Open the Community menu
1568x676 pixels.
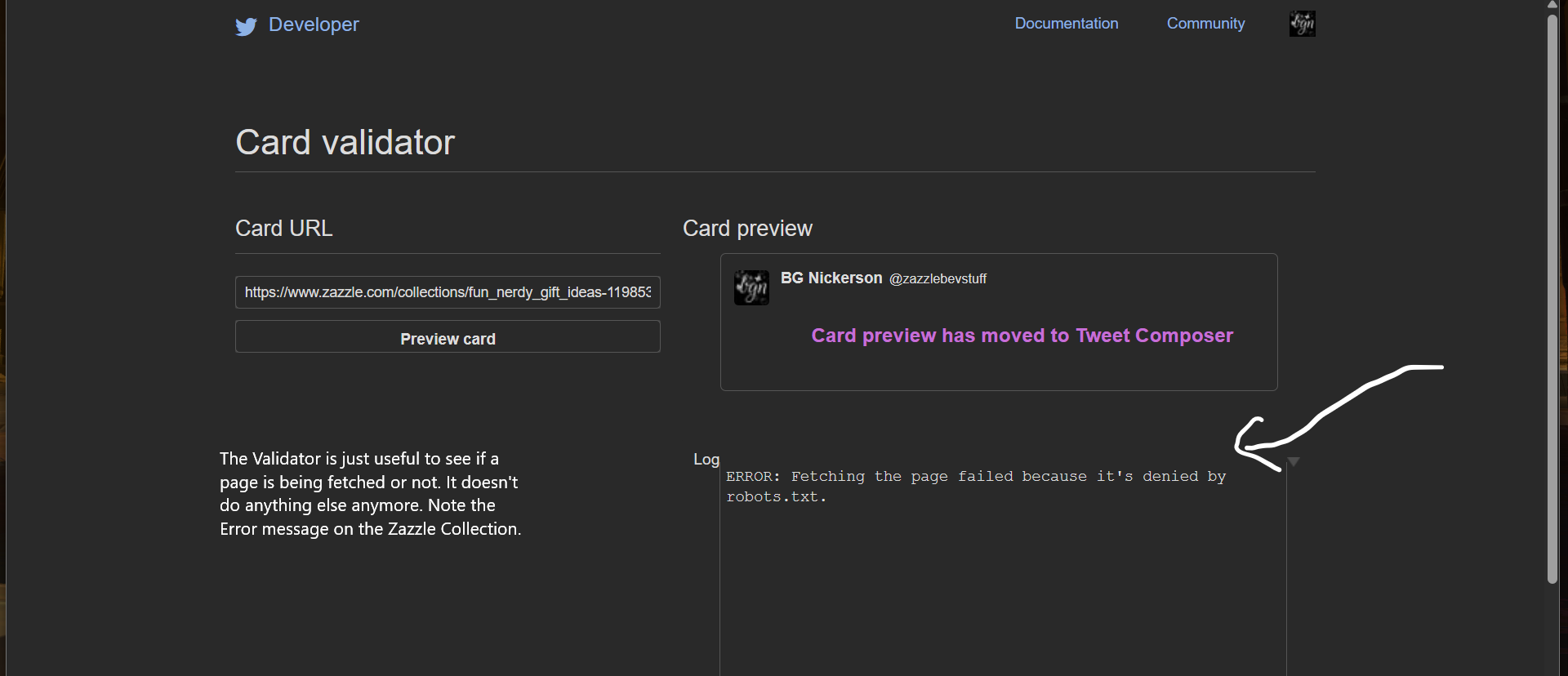1205,24
